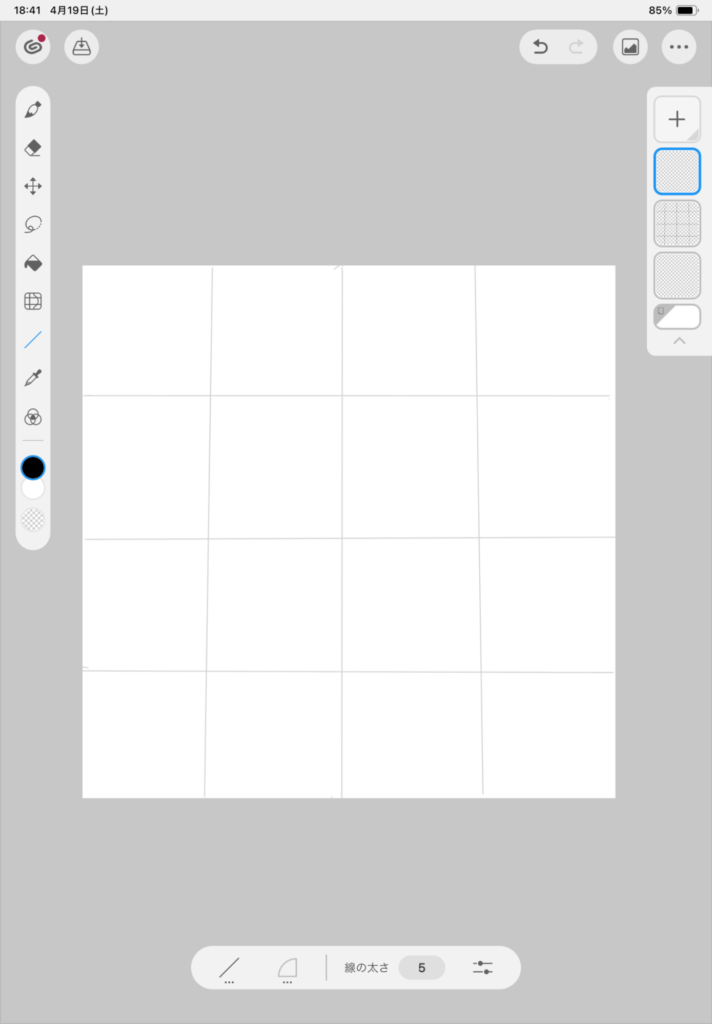Choose the white background color swatch

[33, 489]
